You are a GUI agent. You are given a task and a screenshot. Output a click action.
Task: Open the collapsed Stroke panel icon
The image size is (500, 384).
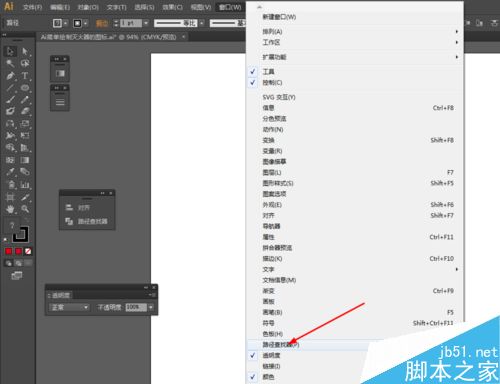tap(60, 102)
